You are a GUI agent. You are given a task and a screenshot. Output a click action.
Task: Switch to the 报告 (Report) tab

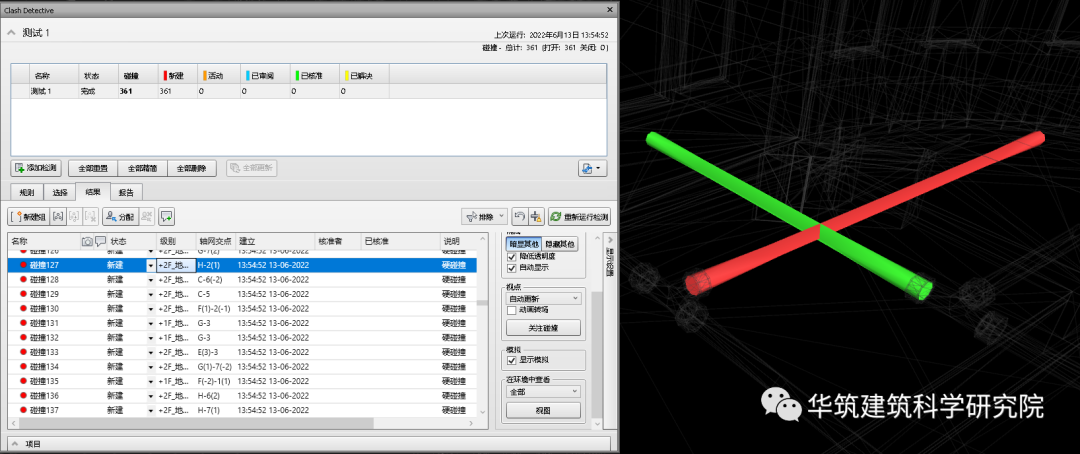(x=127, y=192)
